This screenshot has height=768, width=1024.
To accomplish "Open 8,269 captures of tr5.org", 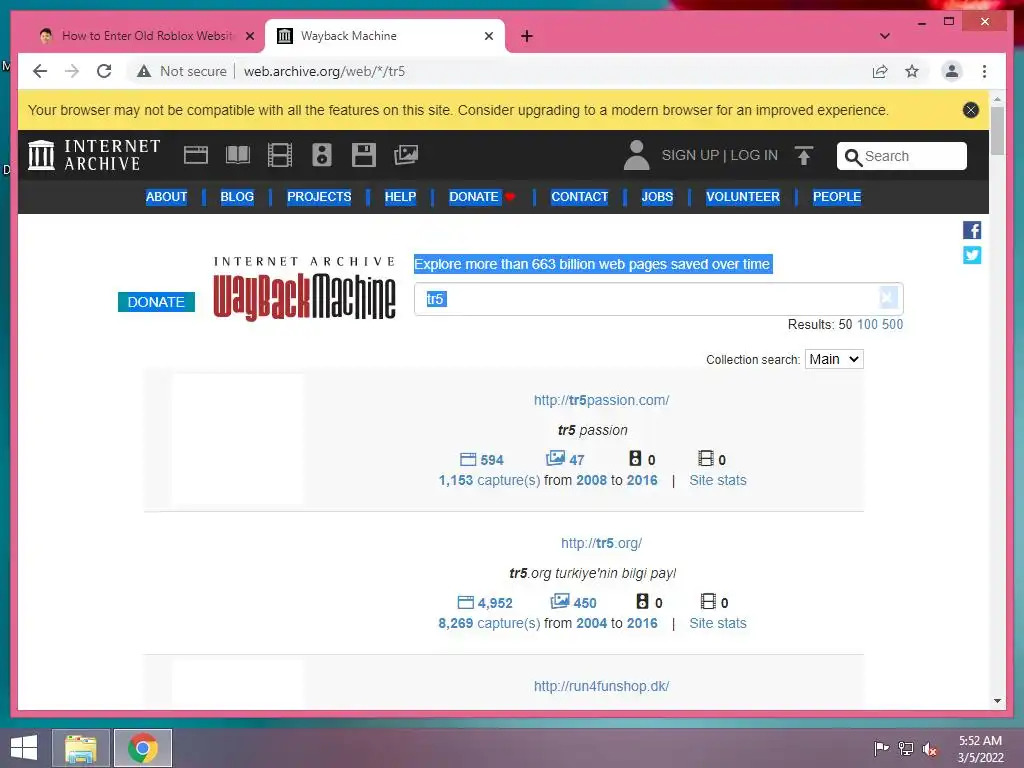I will point(489,624).
